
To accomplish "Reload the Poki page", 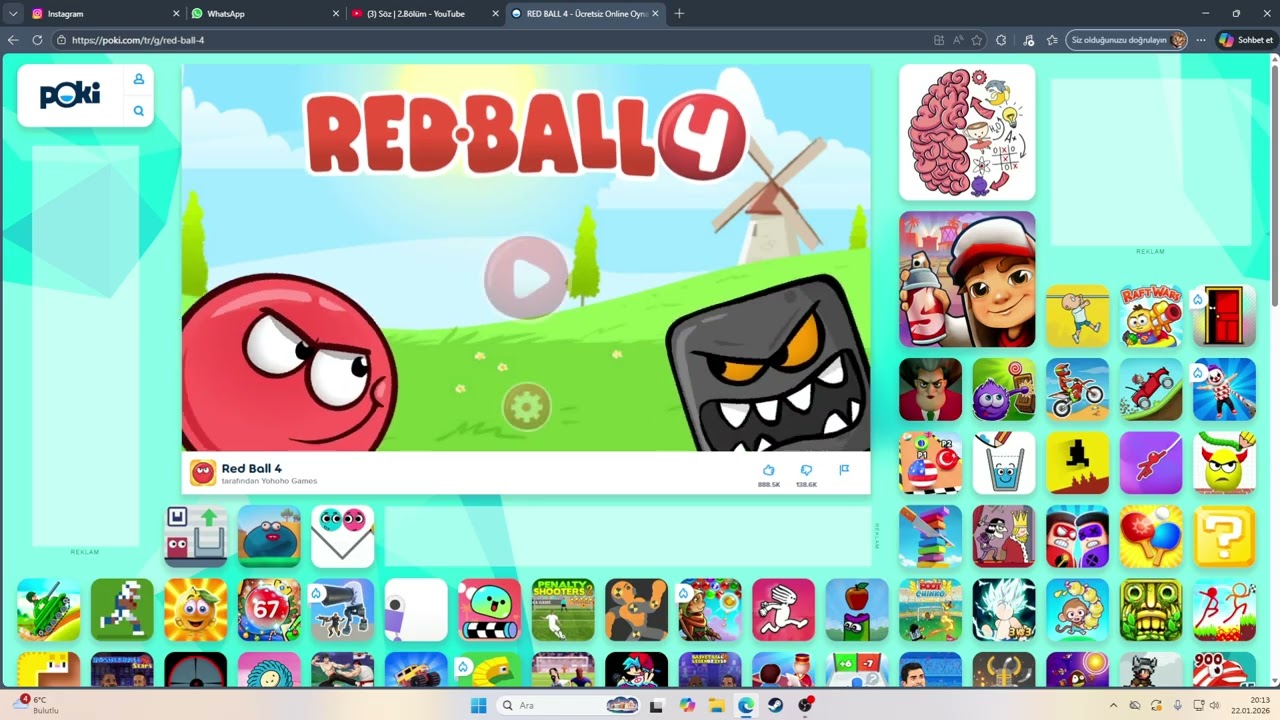I will point(37,40).
